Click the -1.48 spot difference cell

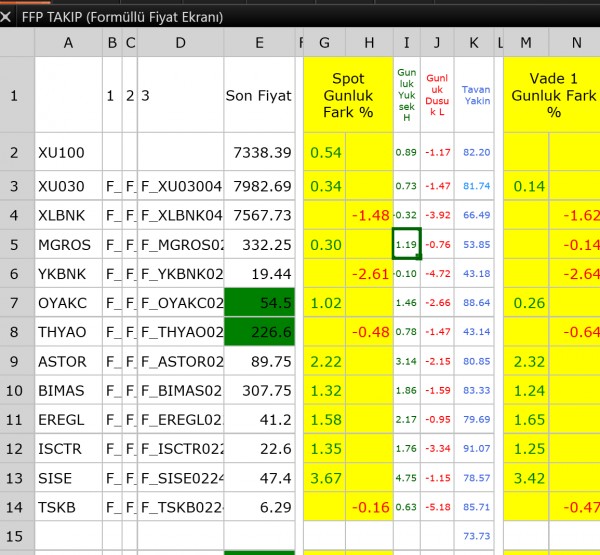(369, 215)
